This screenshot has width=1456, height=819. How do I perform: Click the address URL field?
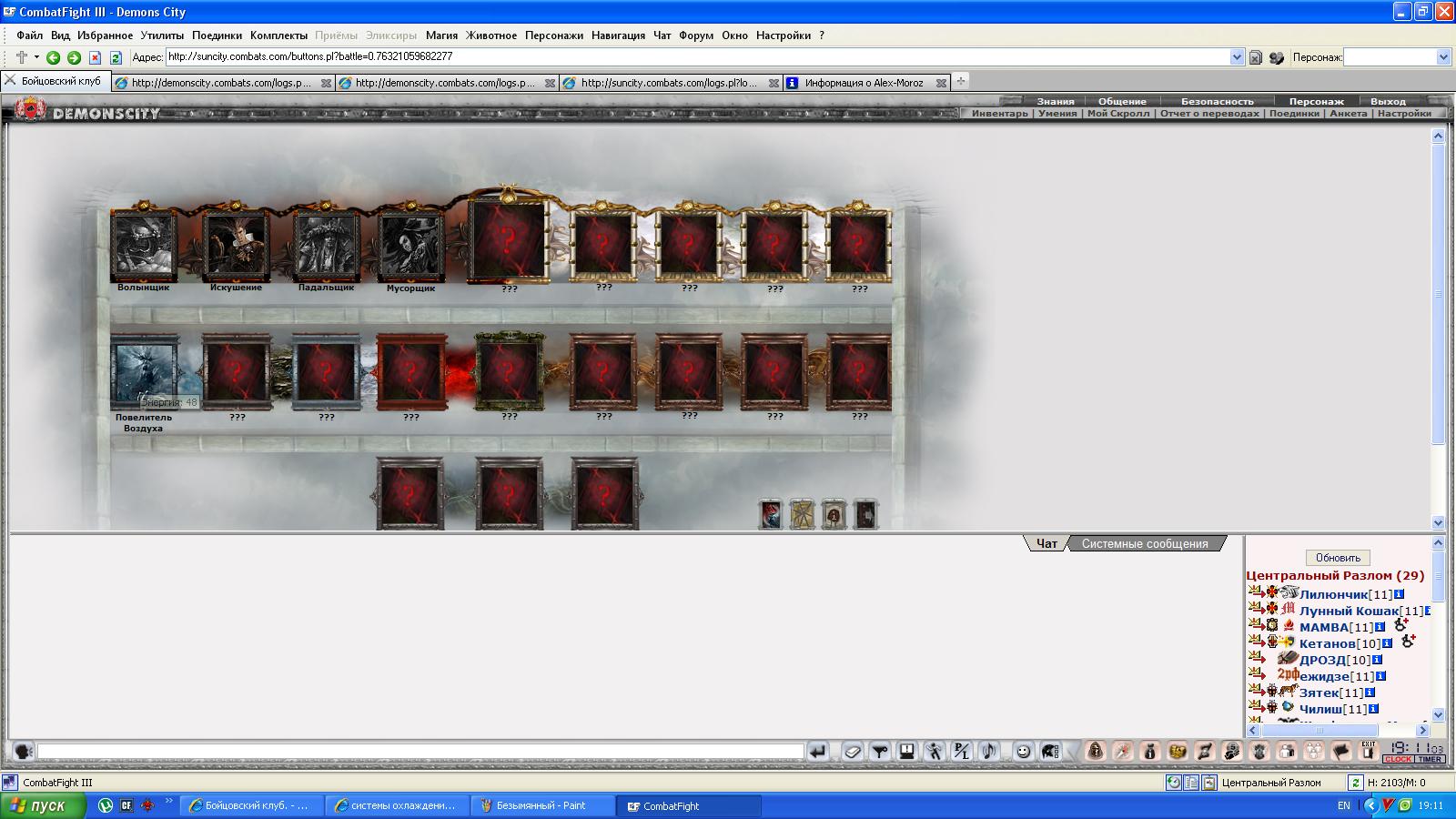tap(696, 56)
